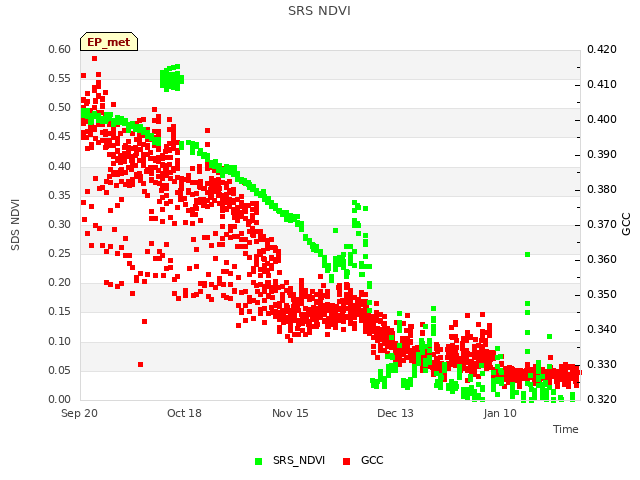The image size is (640, 480).
Task: Select the SRS_NDVI legend label
Action: pyautogui.click(x=299, y=460)
